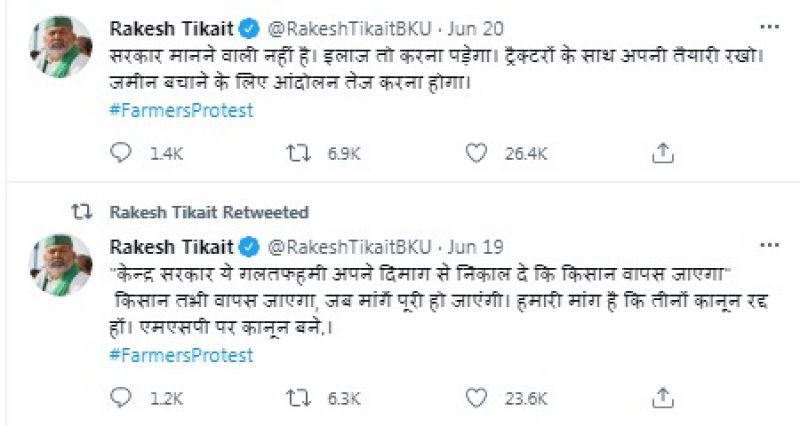Like the Jun 19 tweet
The image size is (800, 426).
tap(477, 397)
